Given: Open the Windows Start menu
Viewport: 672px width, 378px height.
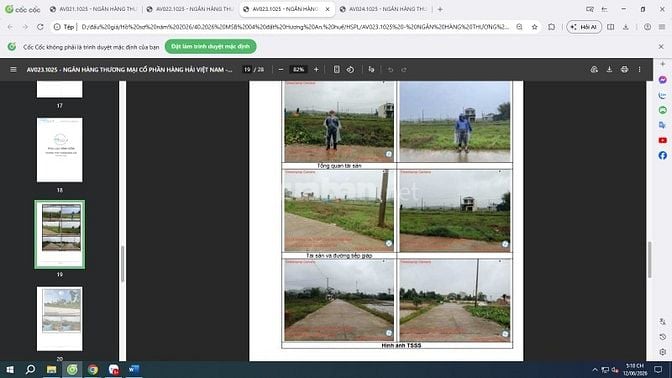Looking at the screenshot, I should coord(10,369).
